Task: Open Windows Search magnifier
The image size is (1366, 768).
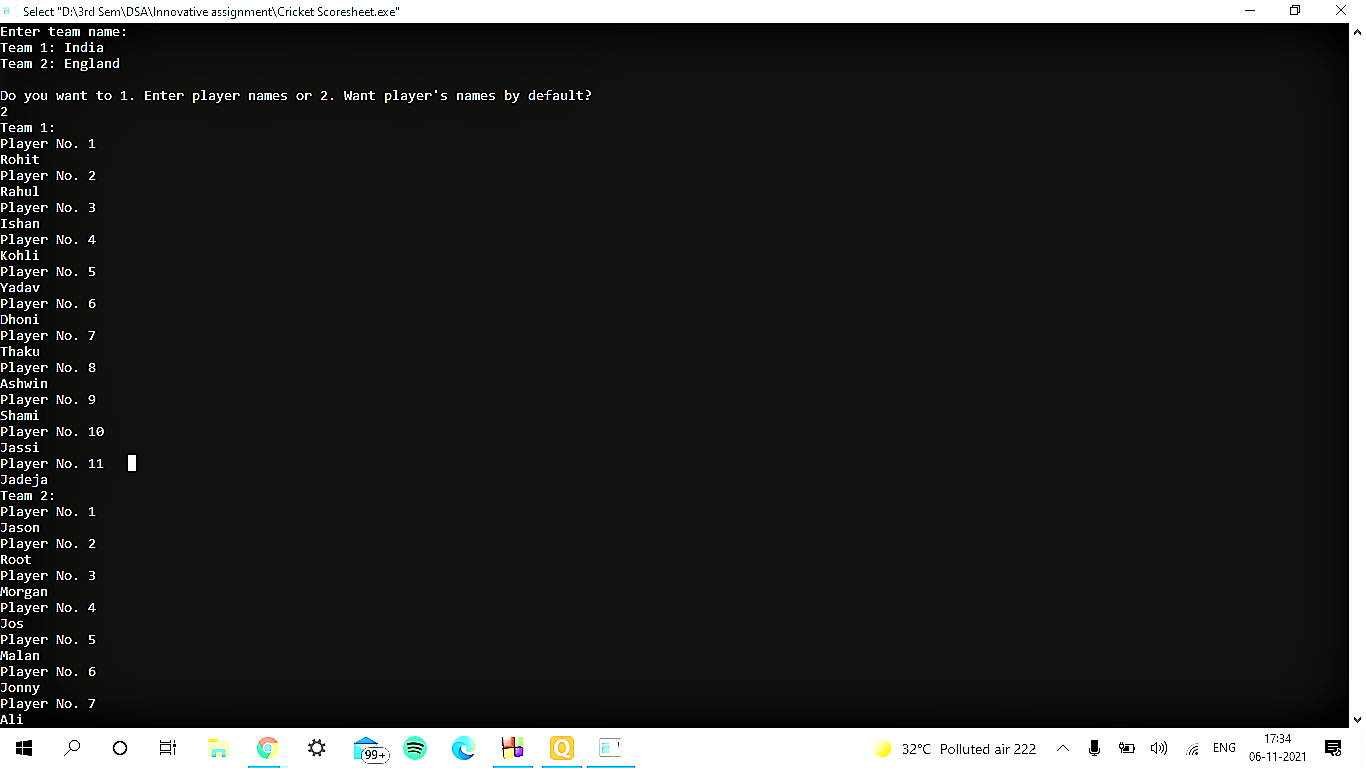Action: pos(71,748)
